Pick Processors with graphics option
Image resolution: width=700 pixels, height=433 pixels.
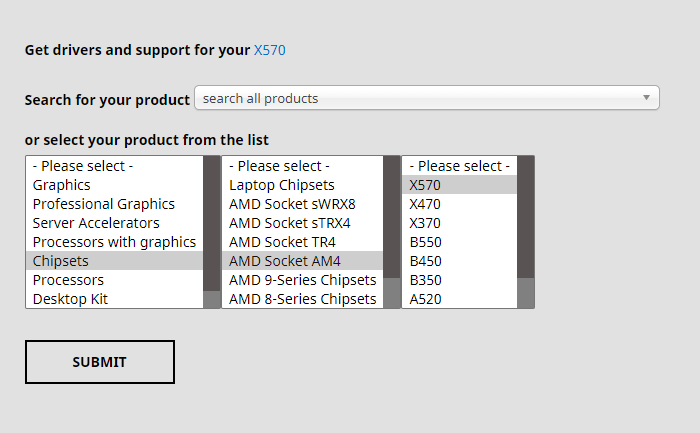tap(114, 242)
